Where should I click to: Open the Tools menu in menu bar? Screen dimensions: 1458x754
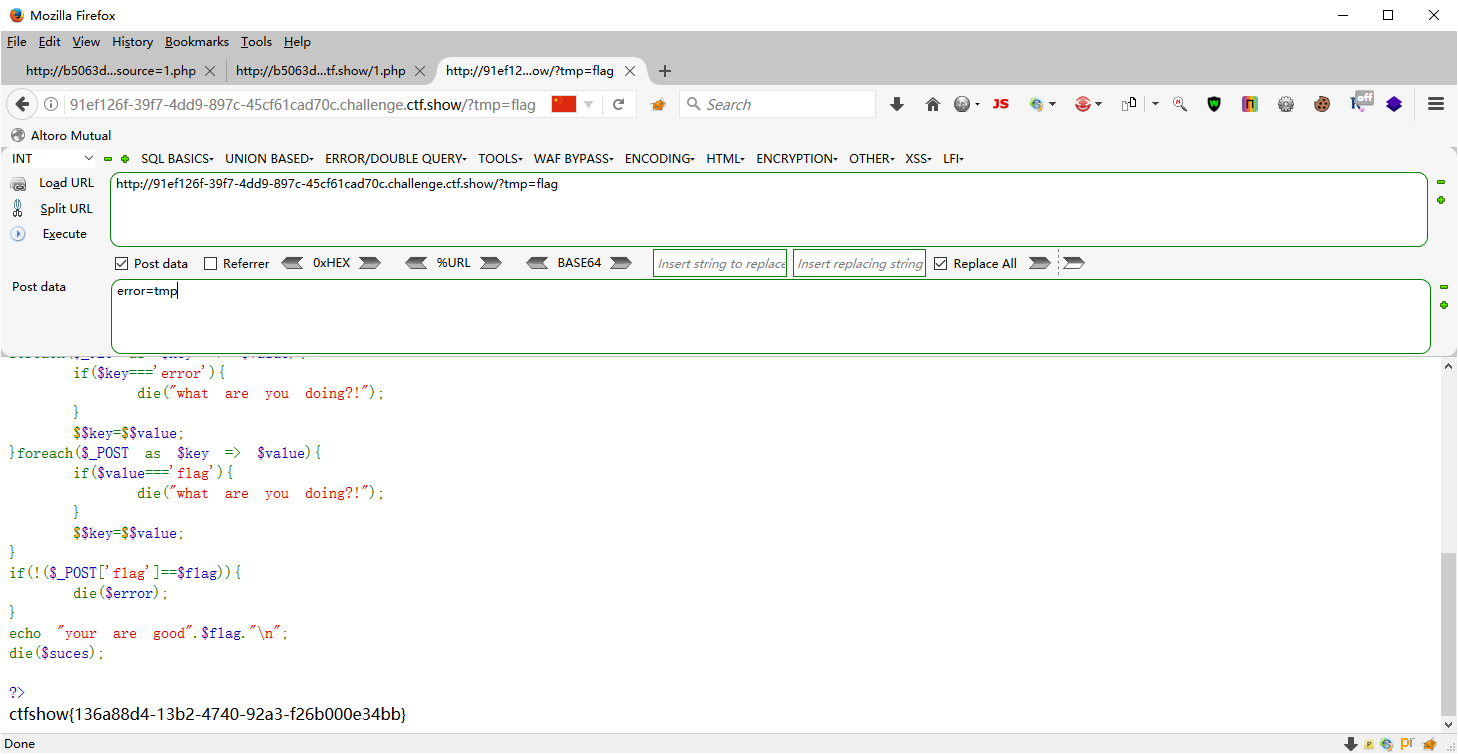click(x=256, y=42)
